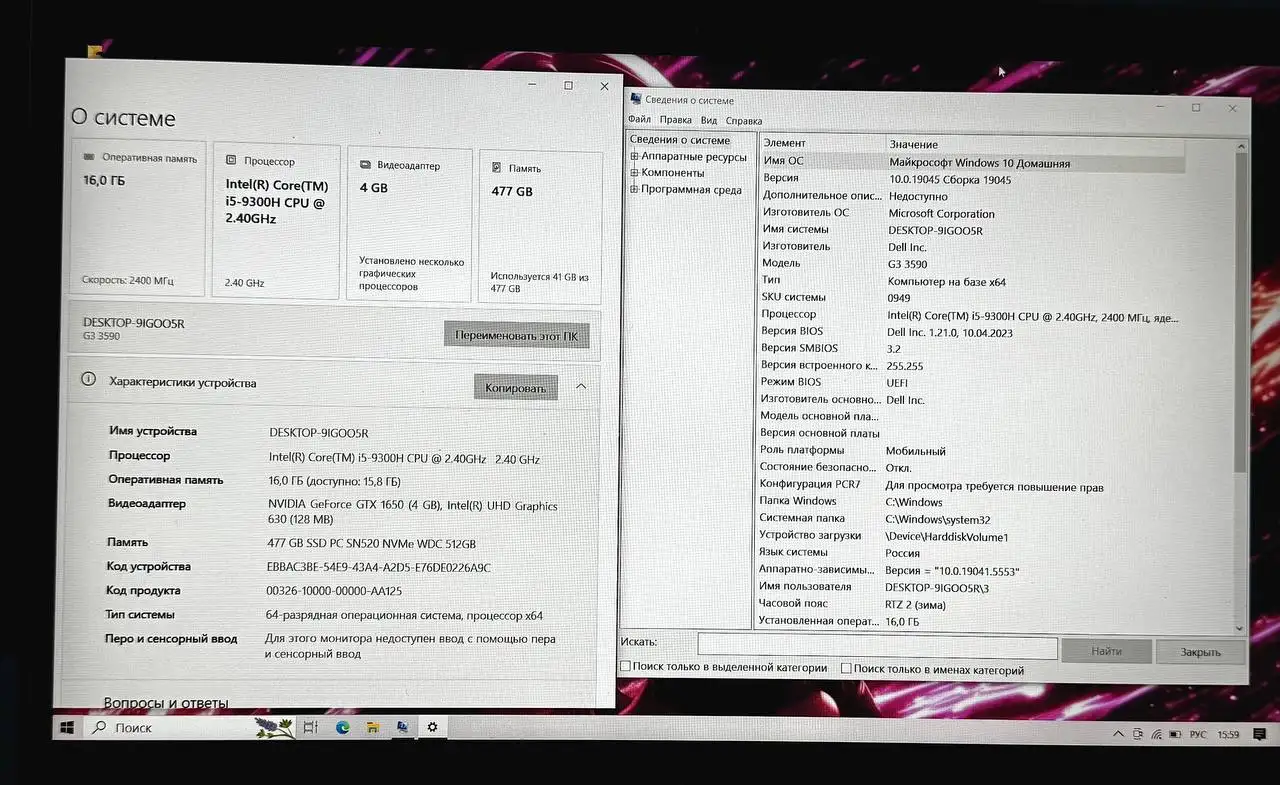Click the Вопросы и ответы heading
The height and width of the screenshot is (785, 1280).
coord(166,702)
